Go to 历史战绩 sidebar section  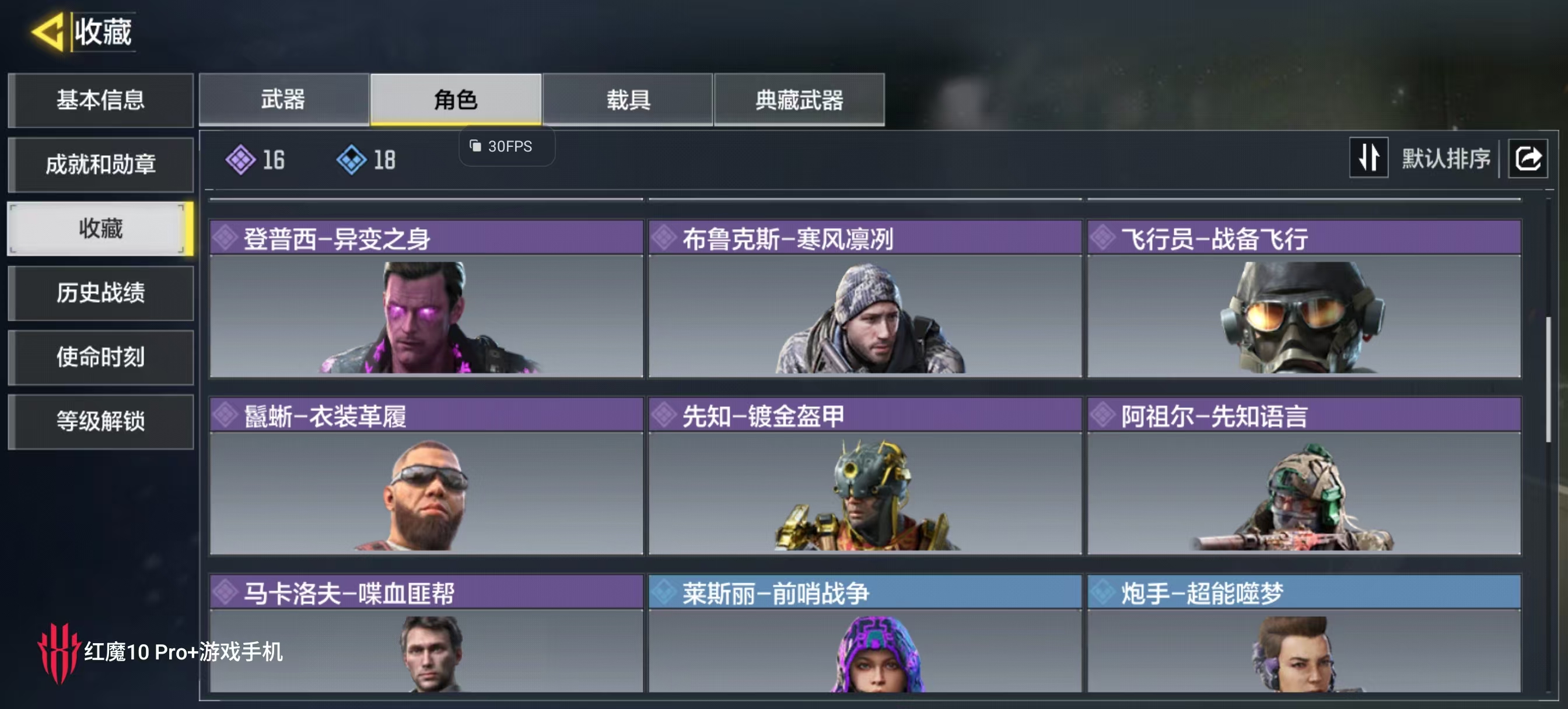pos(101,293)
